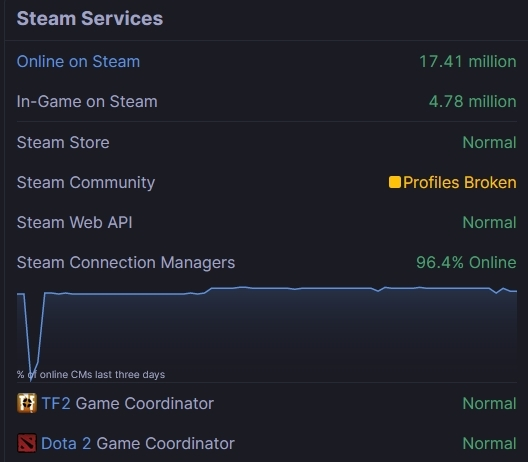Click the Steam Web API label
The height and width of the screenshot is (462, 528).
(74, 223)
